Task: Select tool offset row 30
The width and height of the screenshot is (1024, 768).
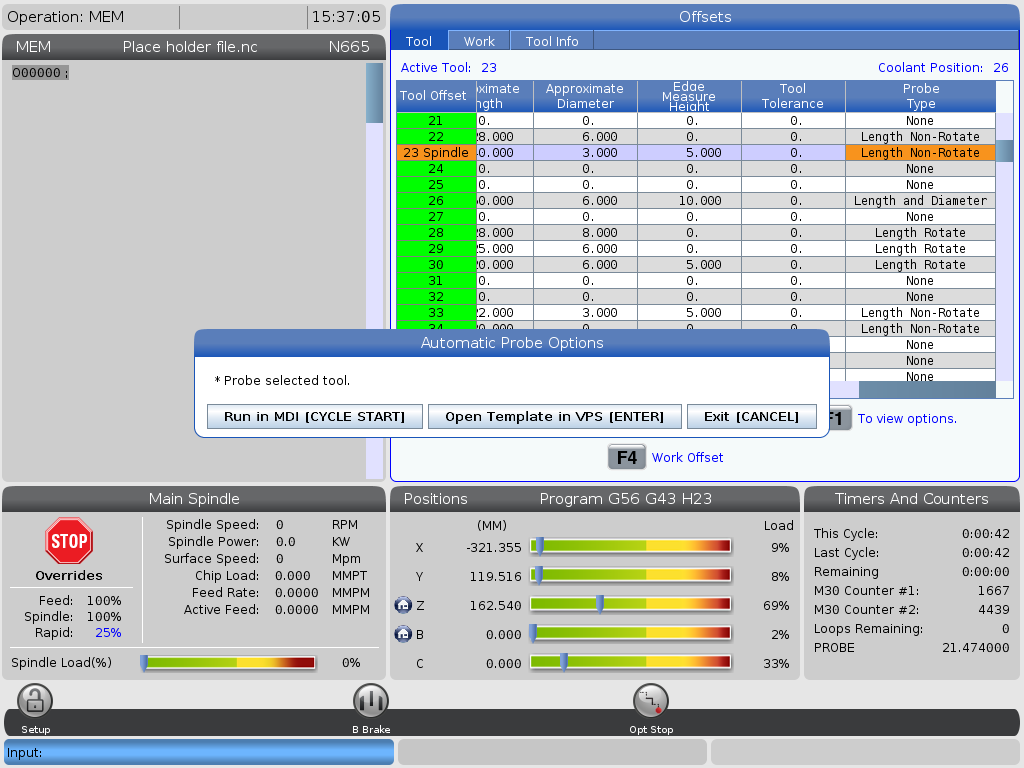Action: coord(696,264)
